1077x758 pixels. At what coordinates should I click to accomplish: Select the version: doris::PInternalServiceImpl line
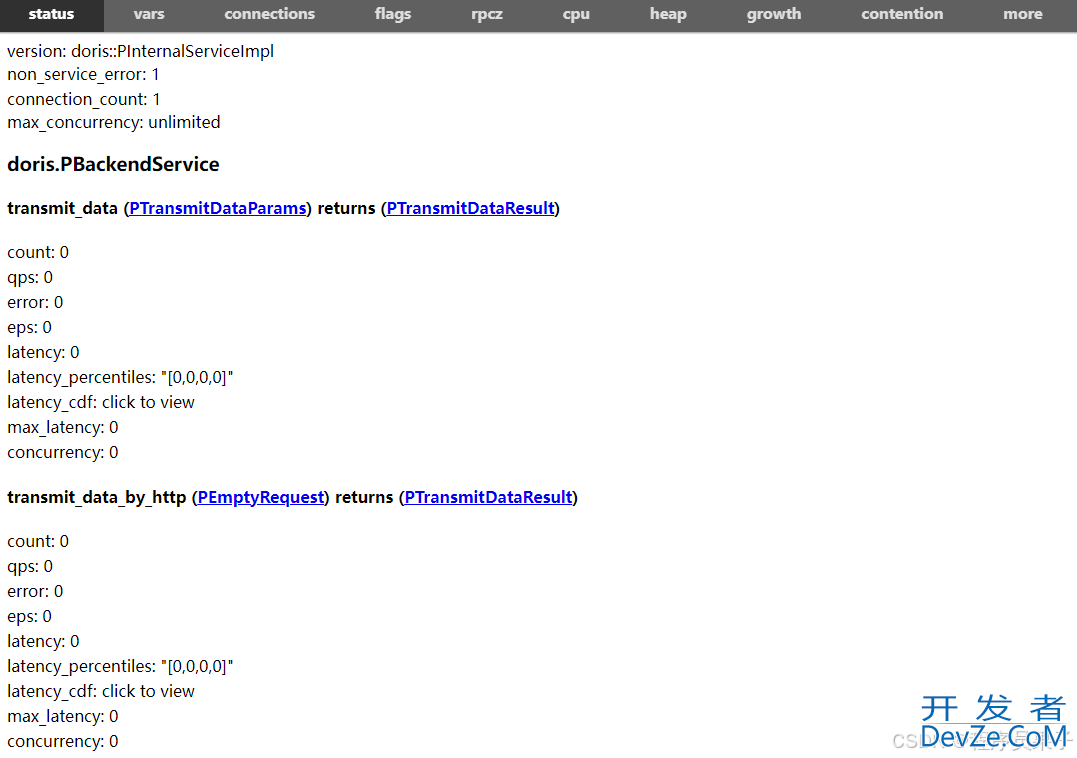pyautogui.click(x=141, y=51)
